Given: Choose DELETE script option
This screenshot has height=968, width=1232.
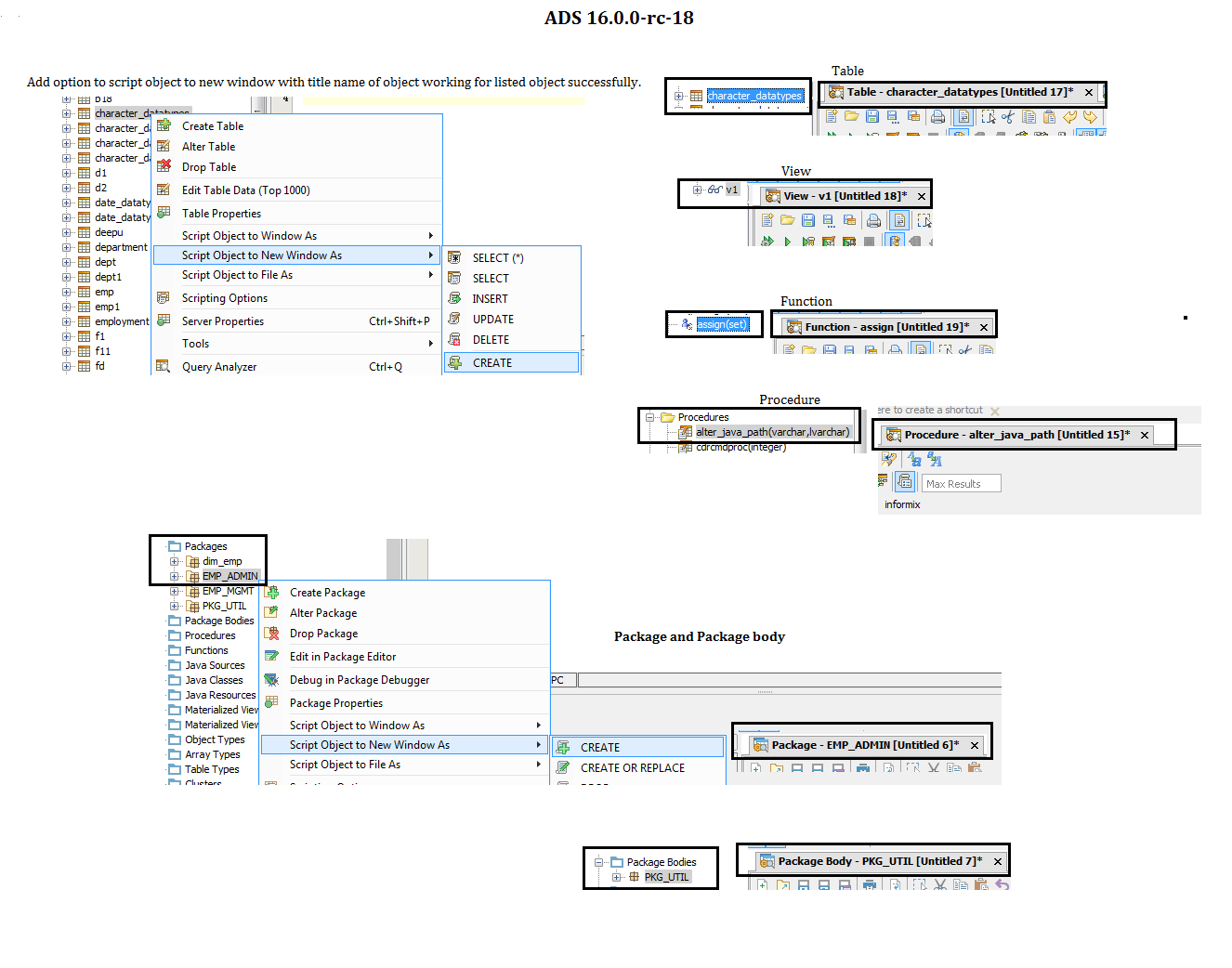Looking at the screenshot, I should 512,339.
